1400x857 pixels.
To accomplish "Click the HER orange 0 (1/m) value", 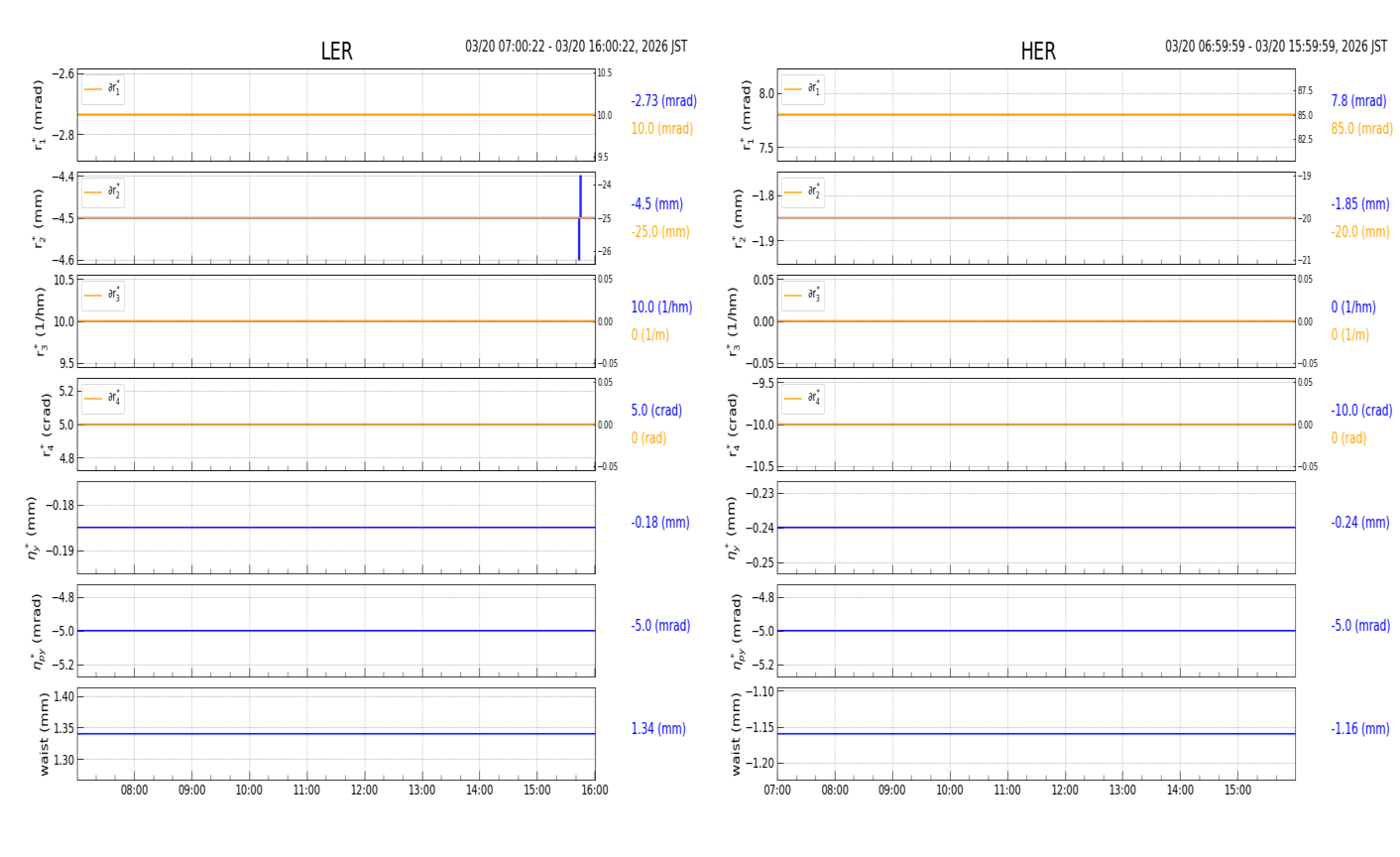I will point(1349,335).
